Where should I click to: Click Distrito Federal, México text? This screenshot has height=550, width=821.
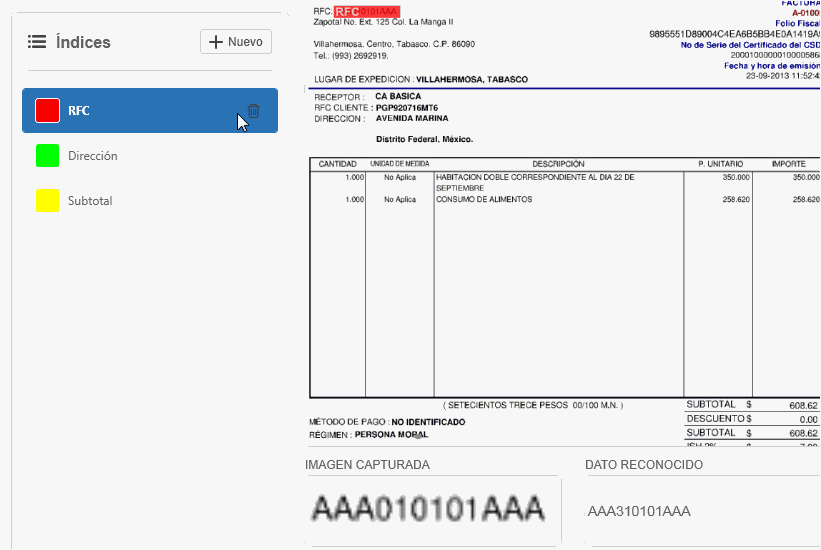click(425, 139)
